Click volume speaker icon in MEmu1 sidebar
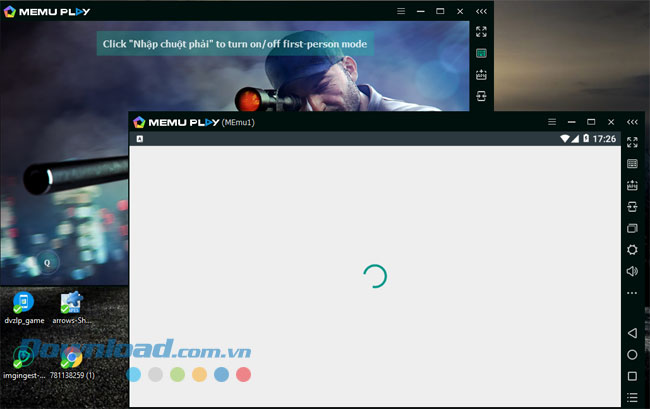 (x=632, y=271)
